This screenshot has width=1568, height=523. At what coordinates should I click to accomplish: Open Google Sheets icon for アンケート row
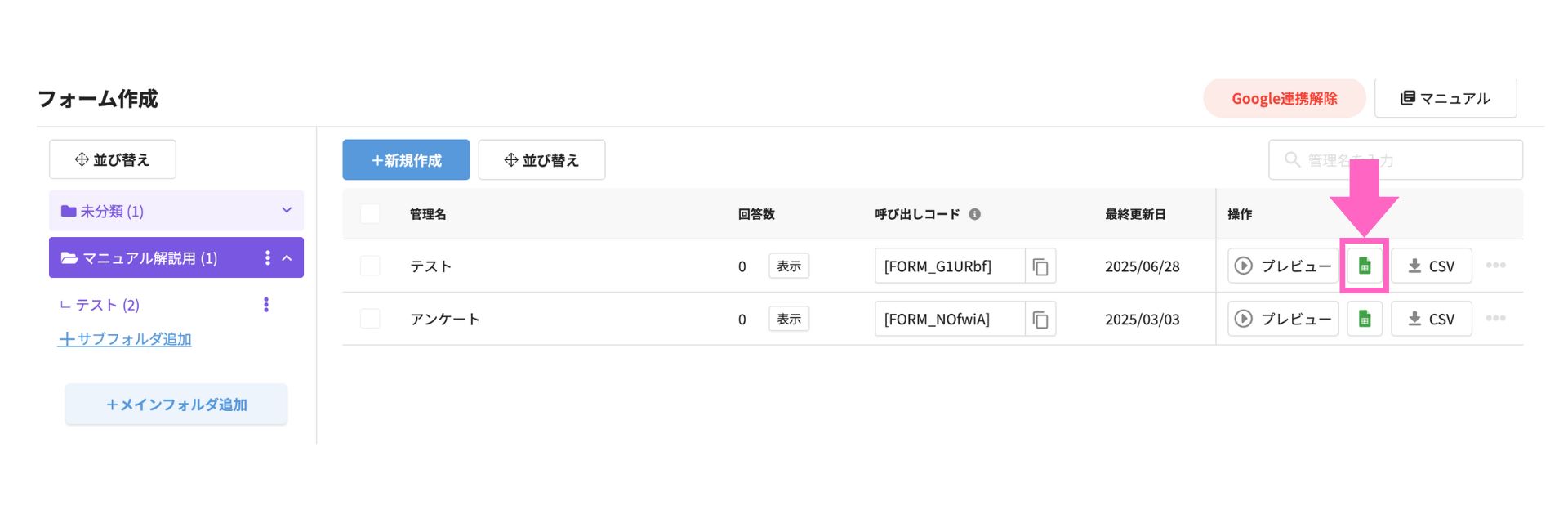pos(1364,319)
